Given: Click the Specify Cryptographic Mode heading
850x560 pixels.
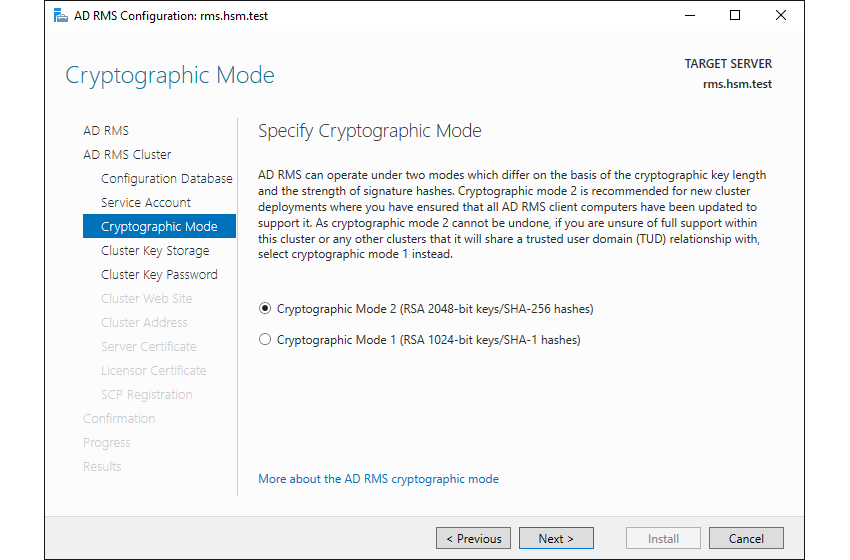Looking at the screenshot, I should click(370, 131).
